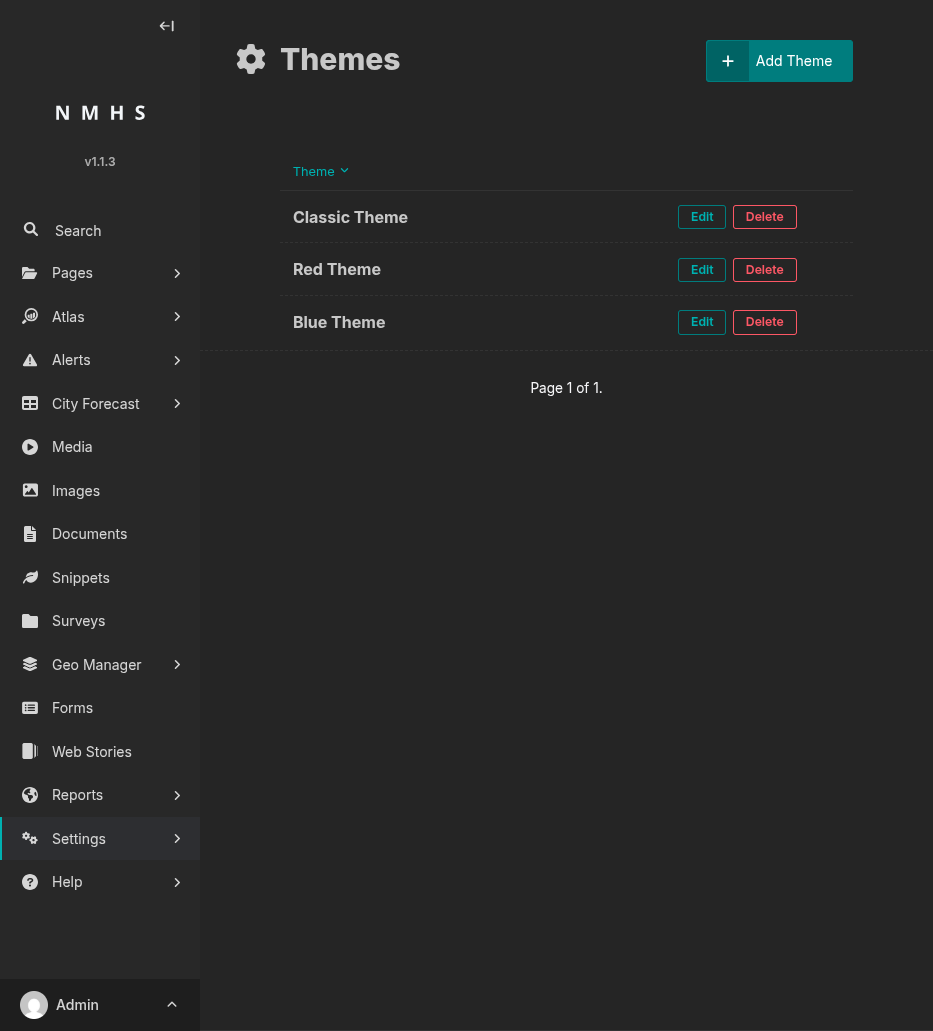This screenshot has height=1031, width=933.
Task: Open the Search menu item
Action: coord(100,231)
